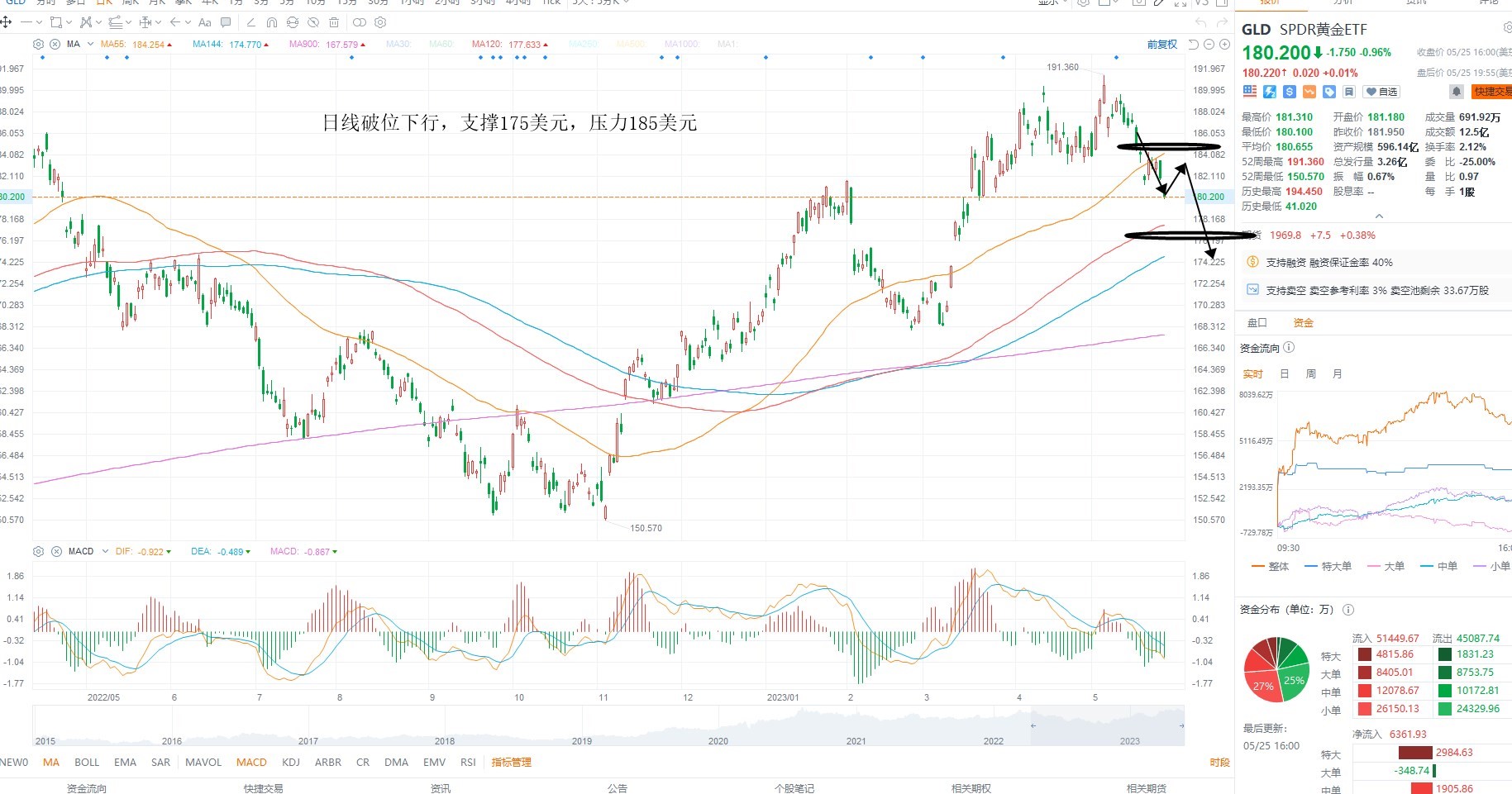Redo the last drawing action
The height and width of the screenshot is (794, 1512).
point(1222,22)
